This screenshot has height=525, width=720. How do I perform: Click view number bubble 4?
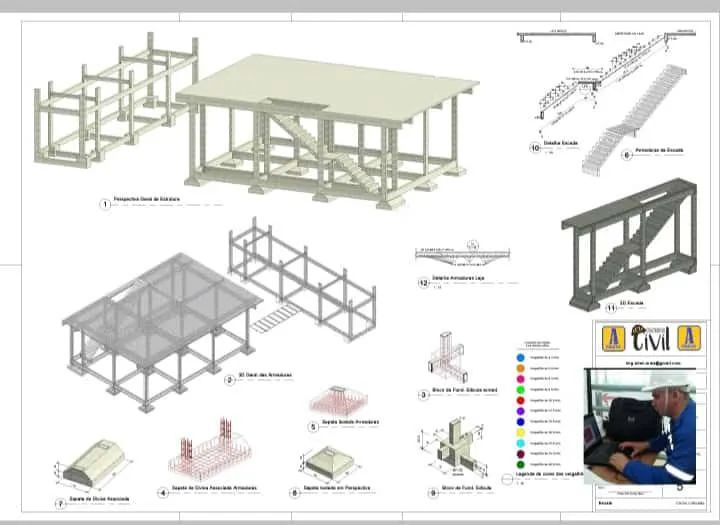click(163, 493)
